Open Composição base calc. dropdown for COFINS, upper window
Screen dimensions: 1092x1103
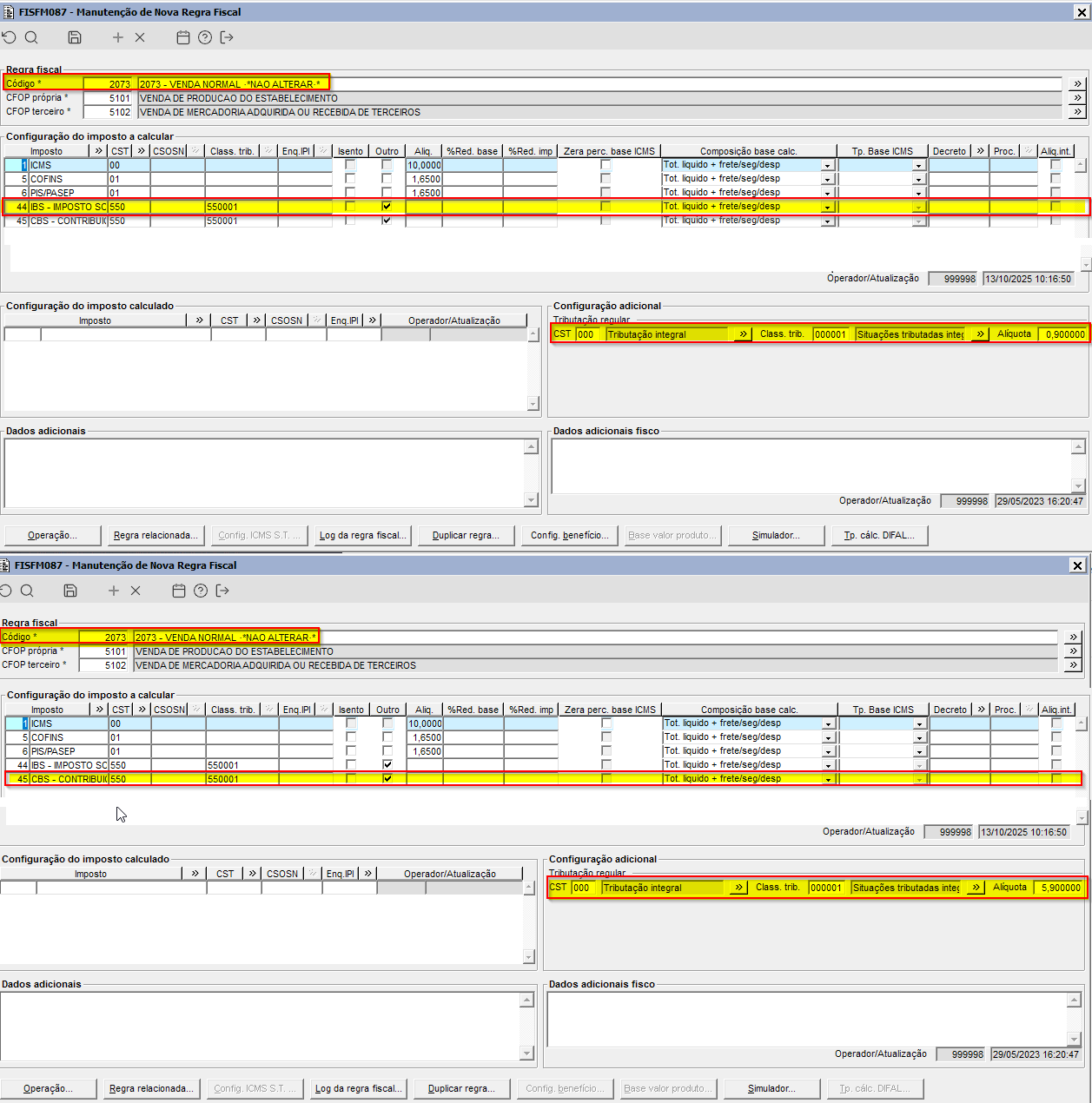828,179
